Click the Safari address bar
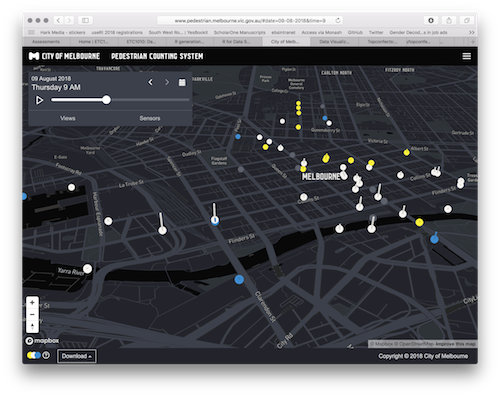 pyautogui.click(x=250, y=21)
